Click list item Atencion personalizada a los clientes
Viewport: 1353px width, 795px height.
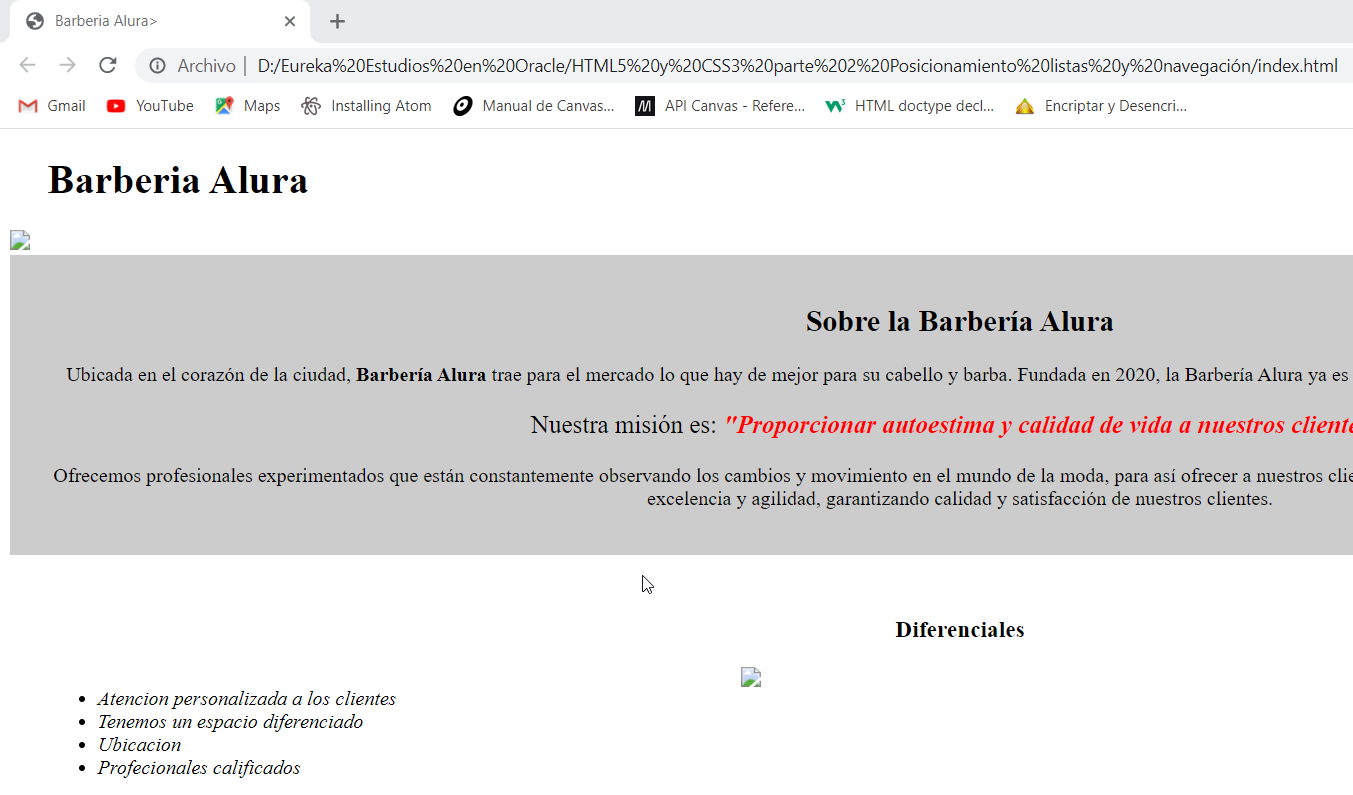[x=247, y=699]
